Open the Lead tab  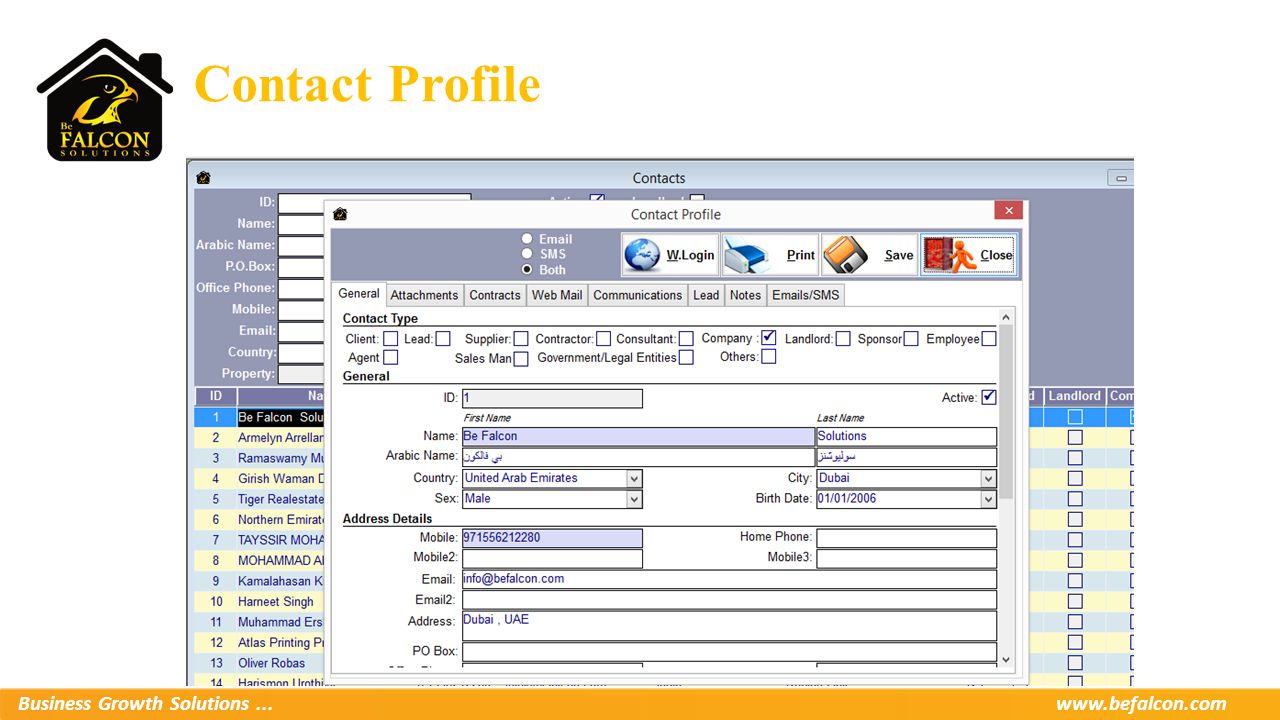pos(706,295)
